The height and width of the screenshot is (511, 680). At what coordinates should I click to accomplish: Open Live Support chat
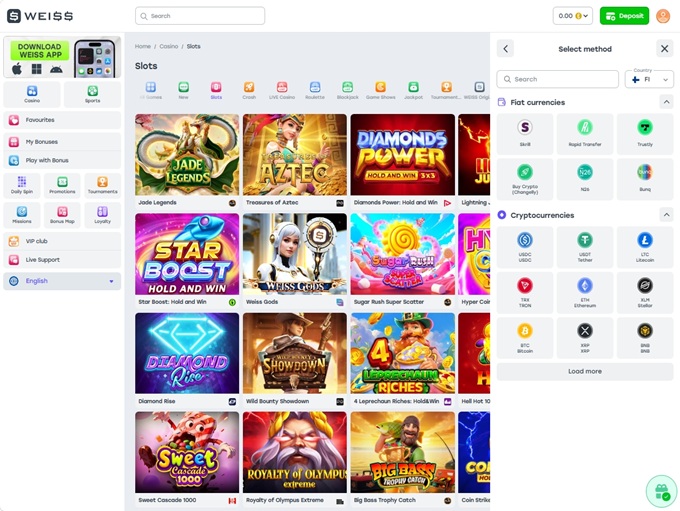click(62, 260)
